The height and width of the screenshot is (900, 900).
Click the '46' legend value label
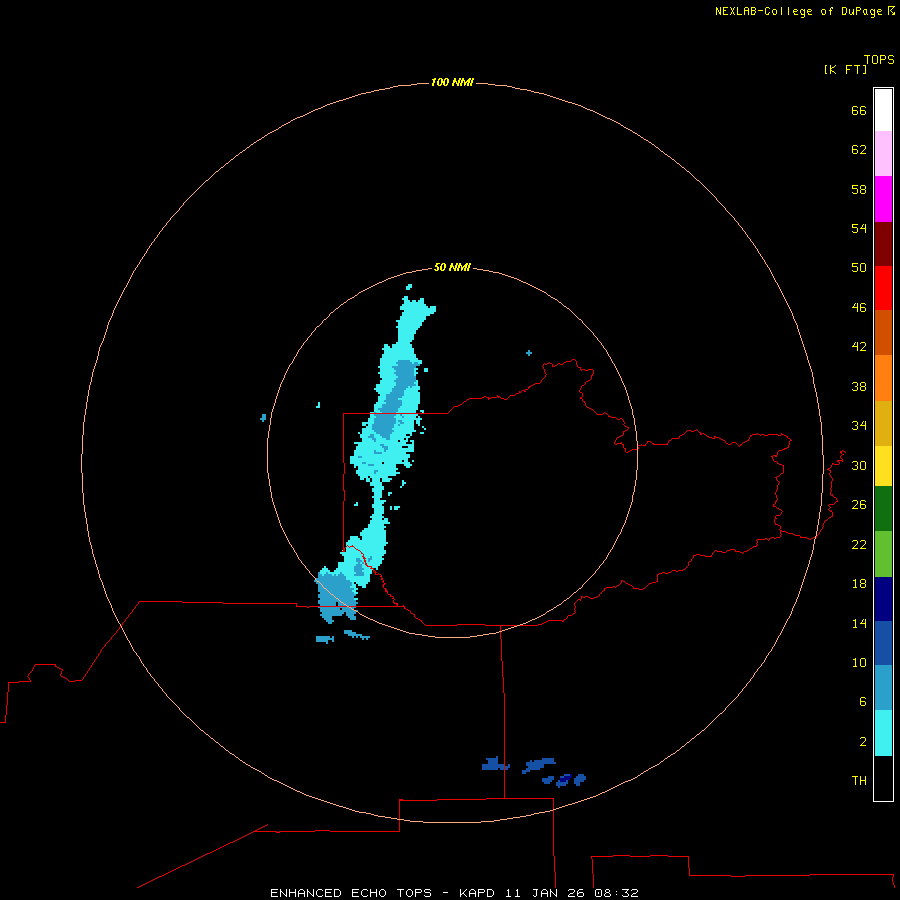[859, 307]
